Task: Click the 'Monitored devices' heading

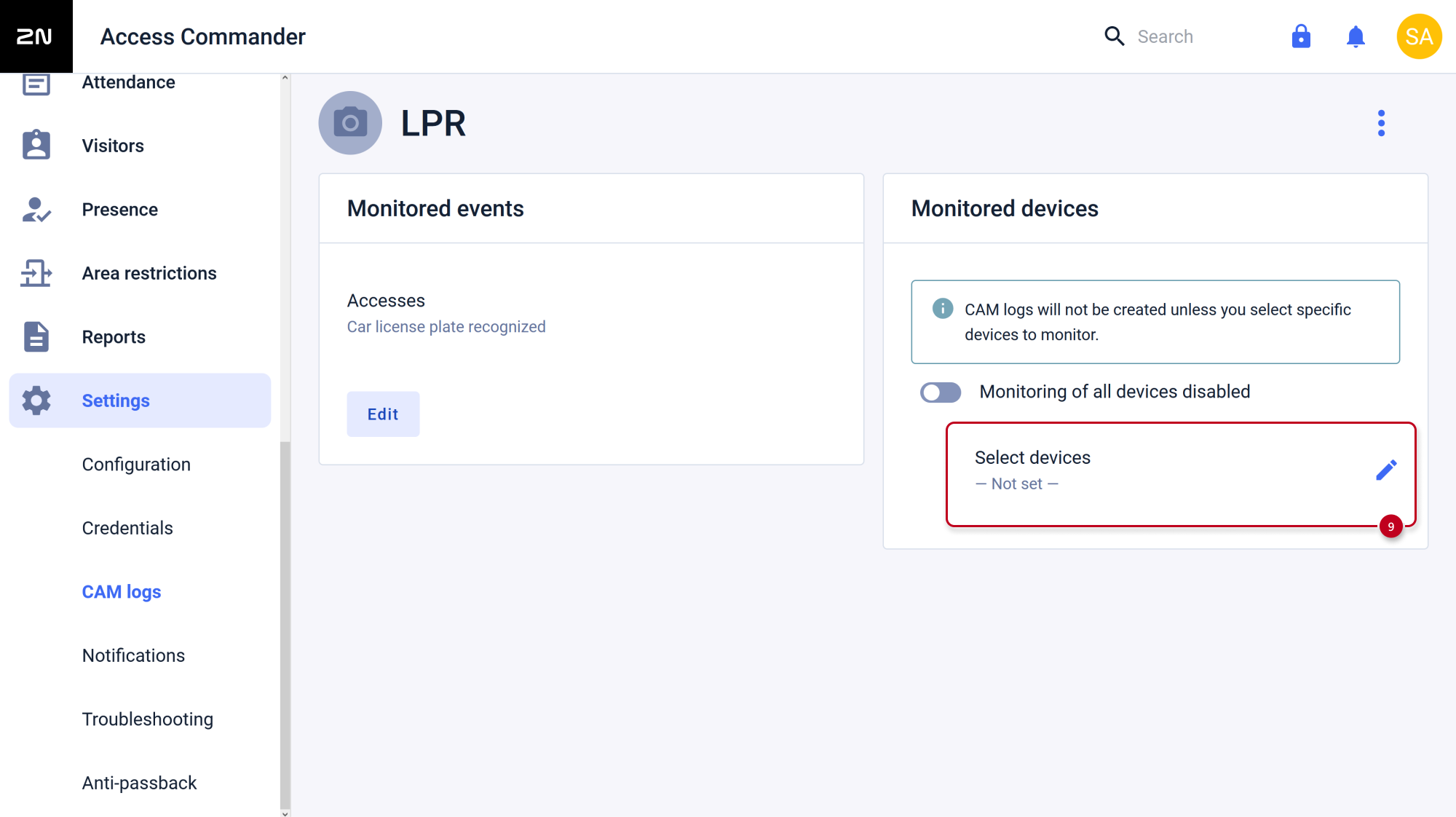Action: [1005, 209]
